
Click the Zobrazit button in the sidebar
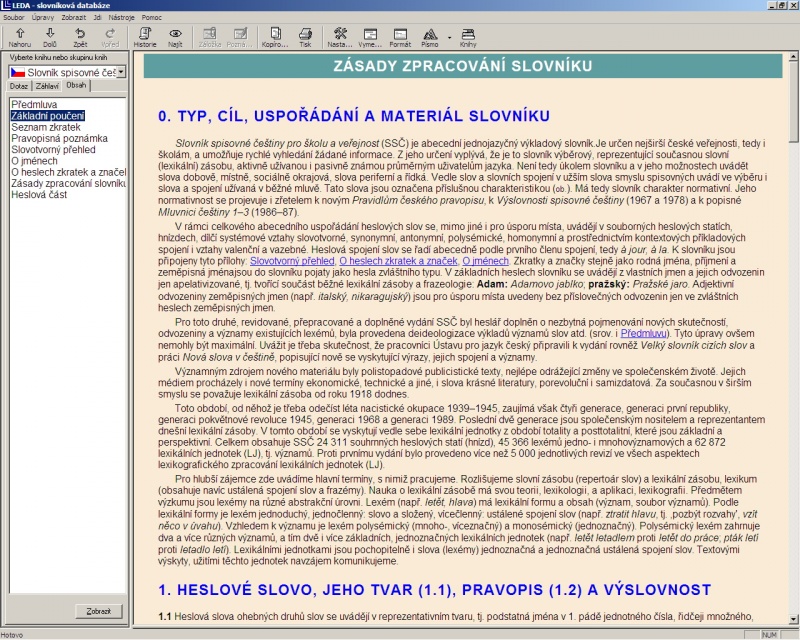pyautogui.click(x=98, y=611)
